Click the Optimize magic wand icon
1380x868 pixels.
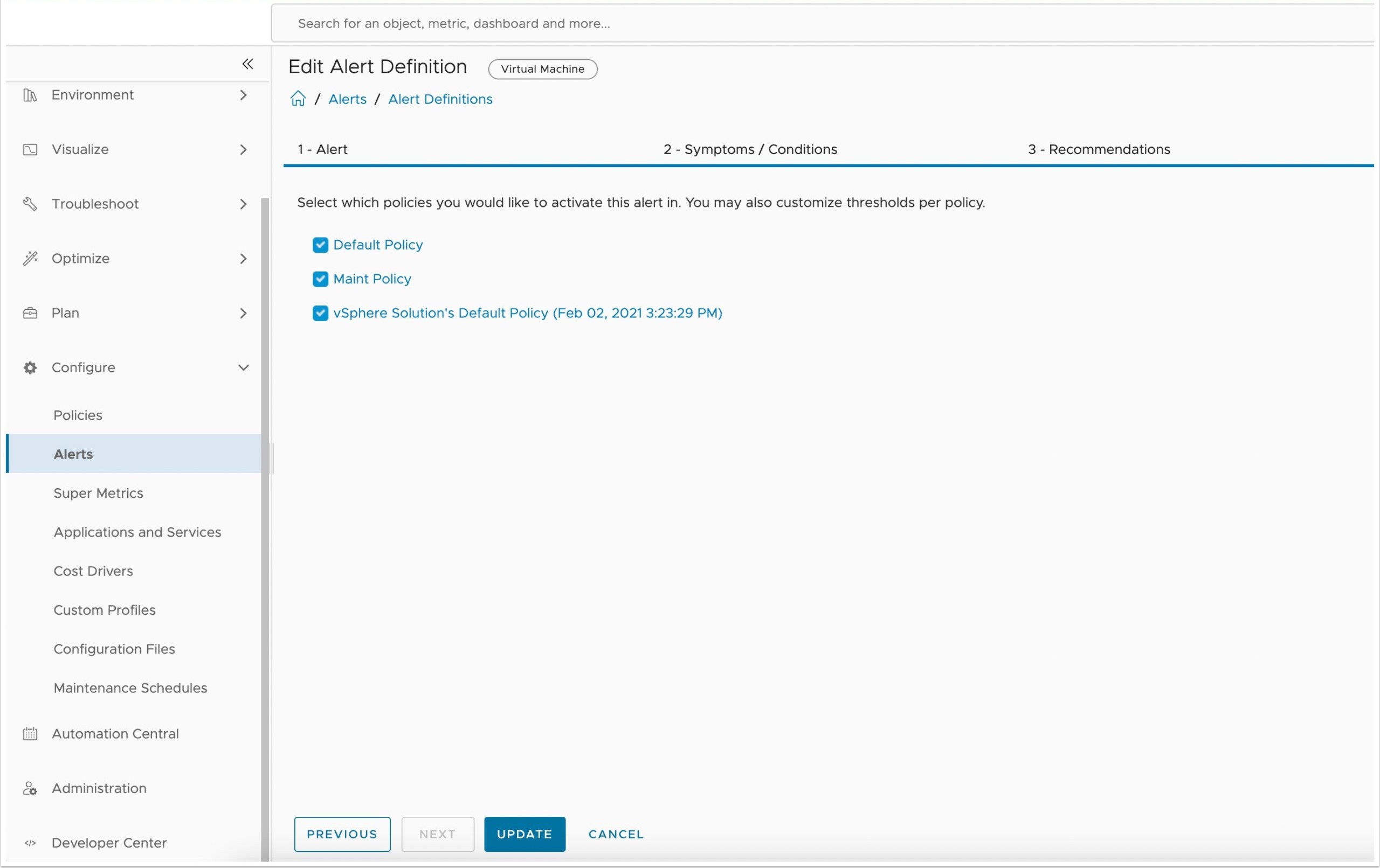click(x=30, y=259)
